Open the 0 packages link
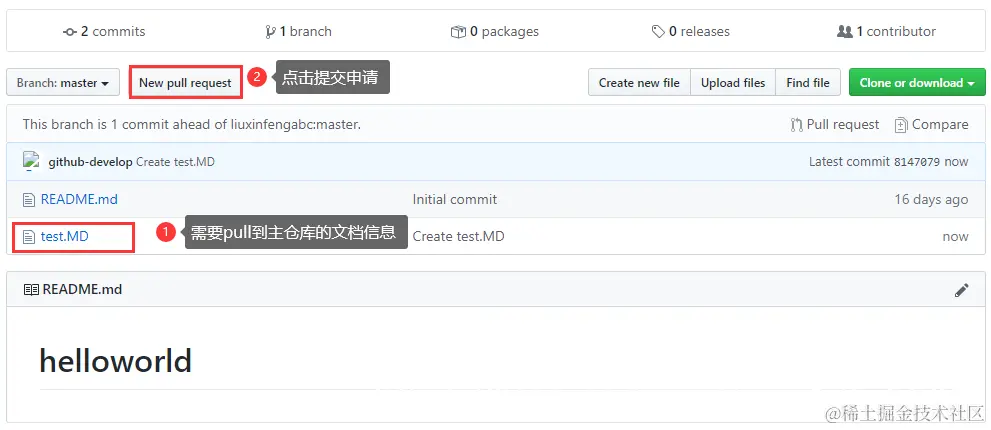Viewport: 991px width, 430px height. pos(495,32)
